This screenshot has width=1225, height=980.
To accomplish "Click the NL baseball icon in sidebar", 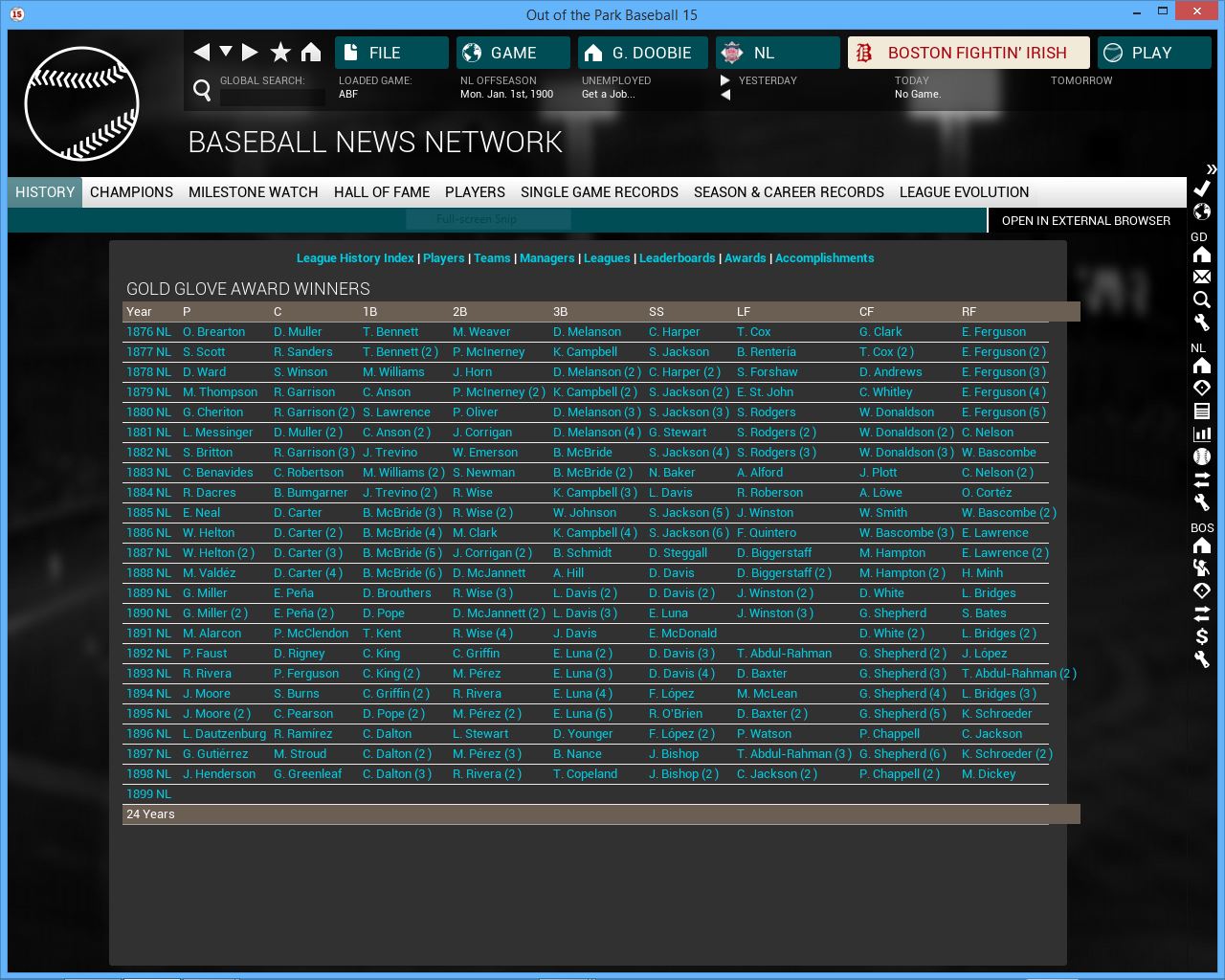I will coord(1202,457).
